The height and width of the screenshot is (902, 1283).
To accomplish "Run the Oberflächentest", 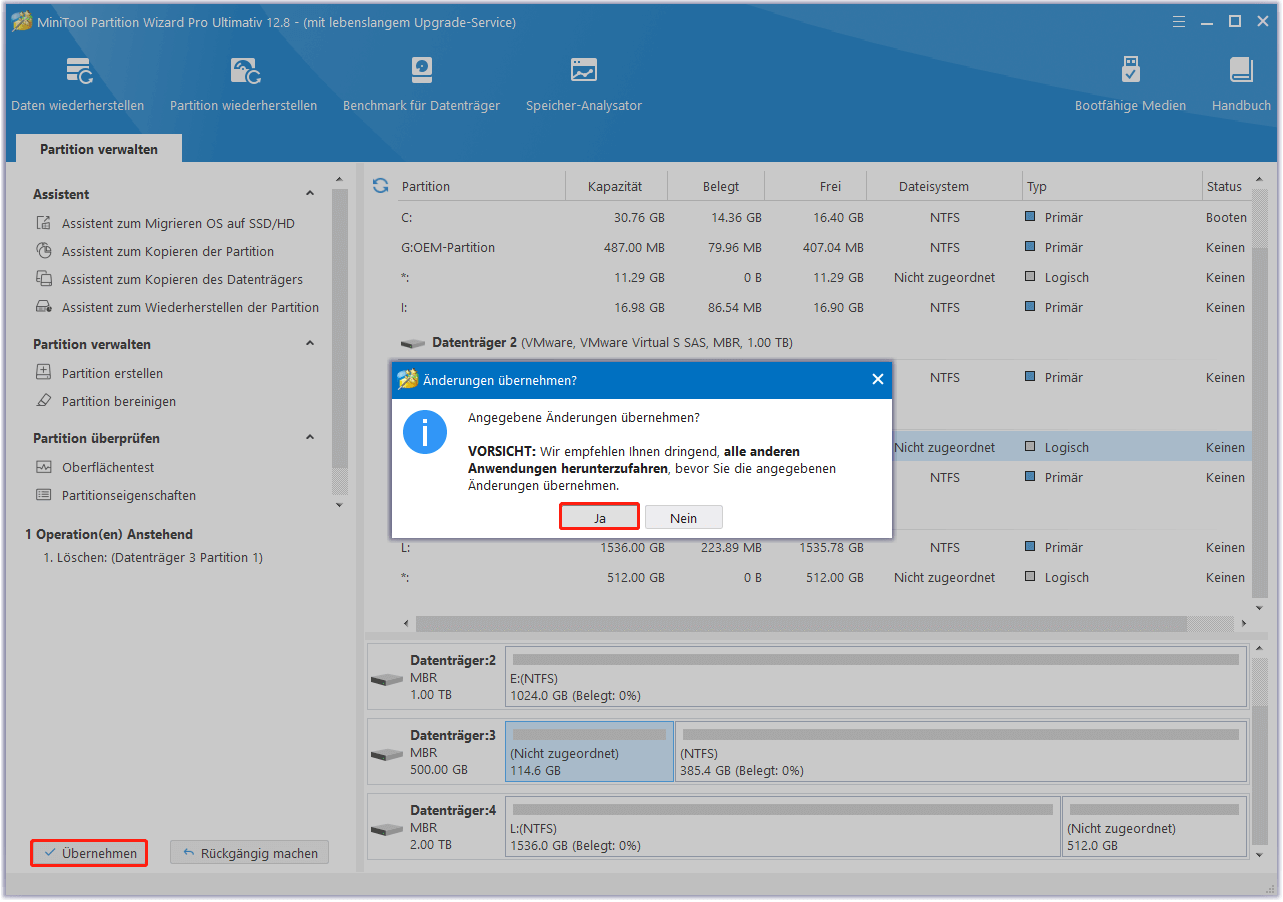I will click(x=108, y=468).
